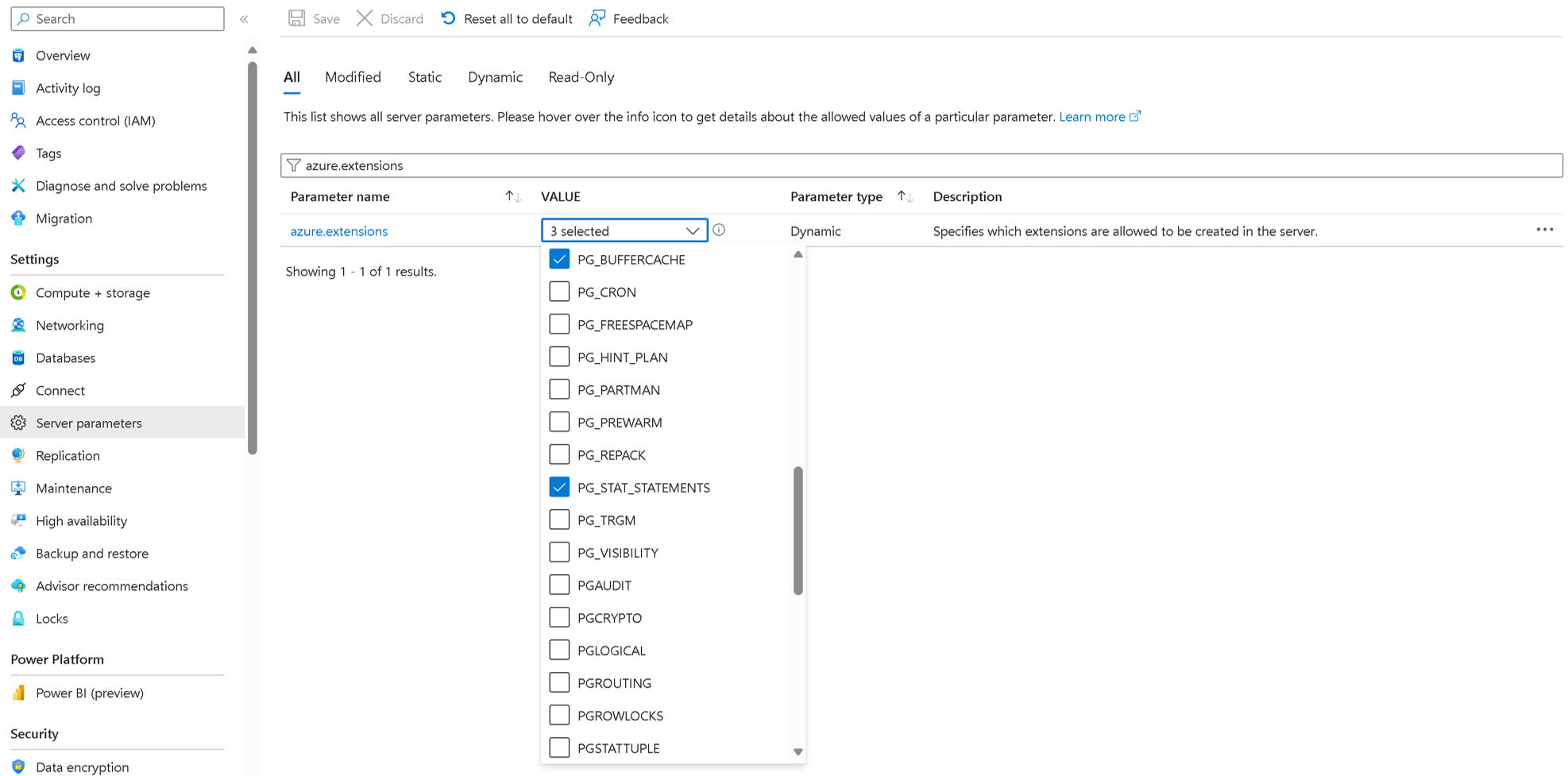Click into the sidebar Search box
This screenshot has height=776, width=1568.
pos(118,18)
